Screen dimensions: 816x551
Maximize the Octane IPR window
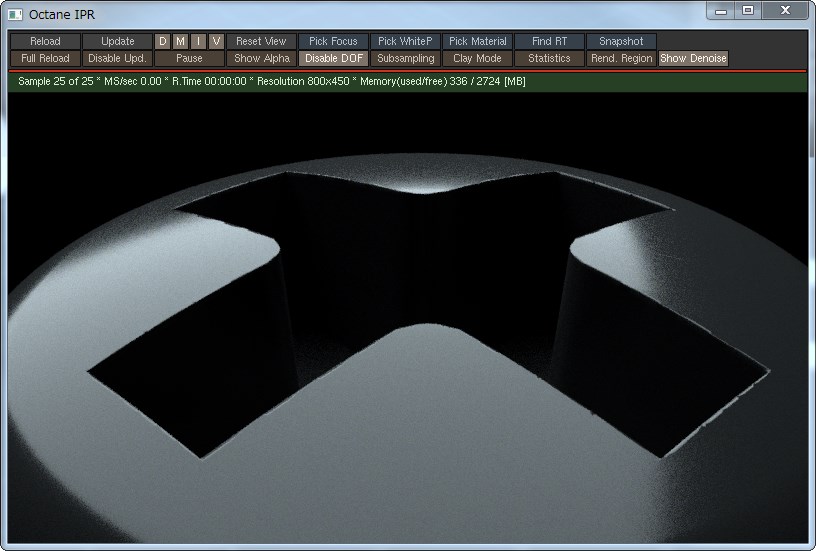pyautogui.click(x=748, y=11)
